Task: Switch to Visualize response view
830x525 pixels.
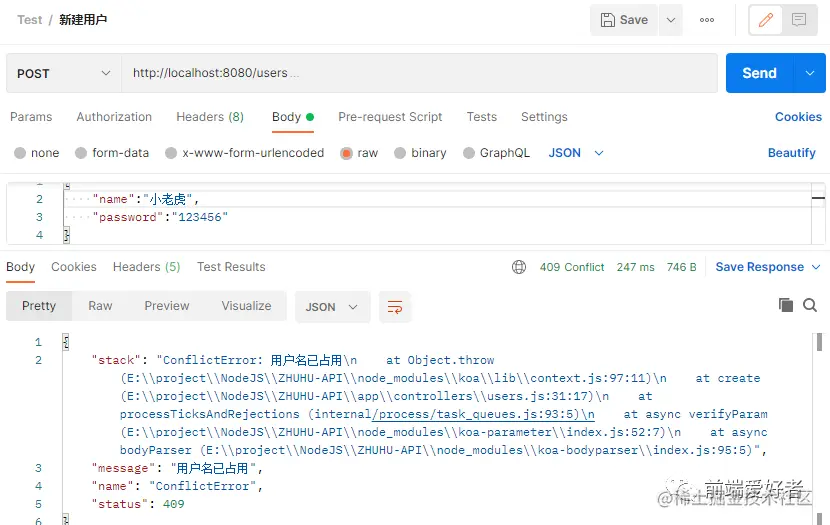Action: coord(246,306)
